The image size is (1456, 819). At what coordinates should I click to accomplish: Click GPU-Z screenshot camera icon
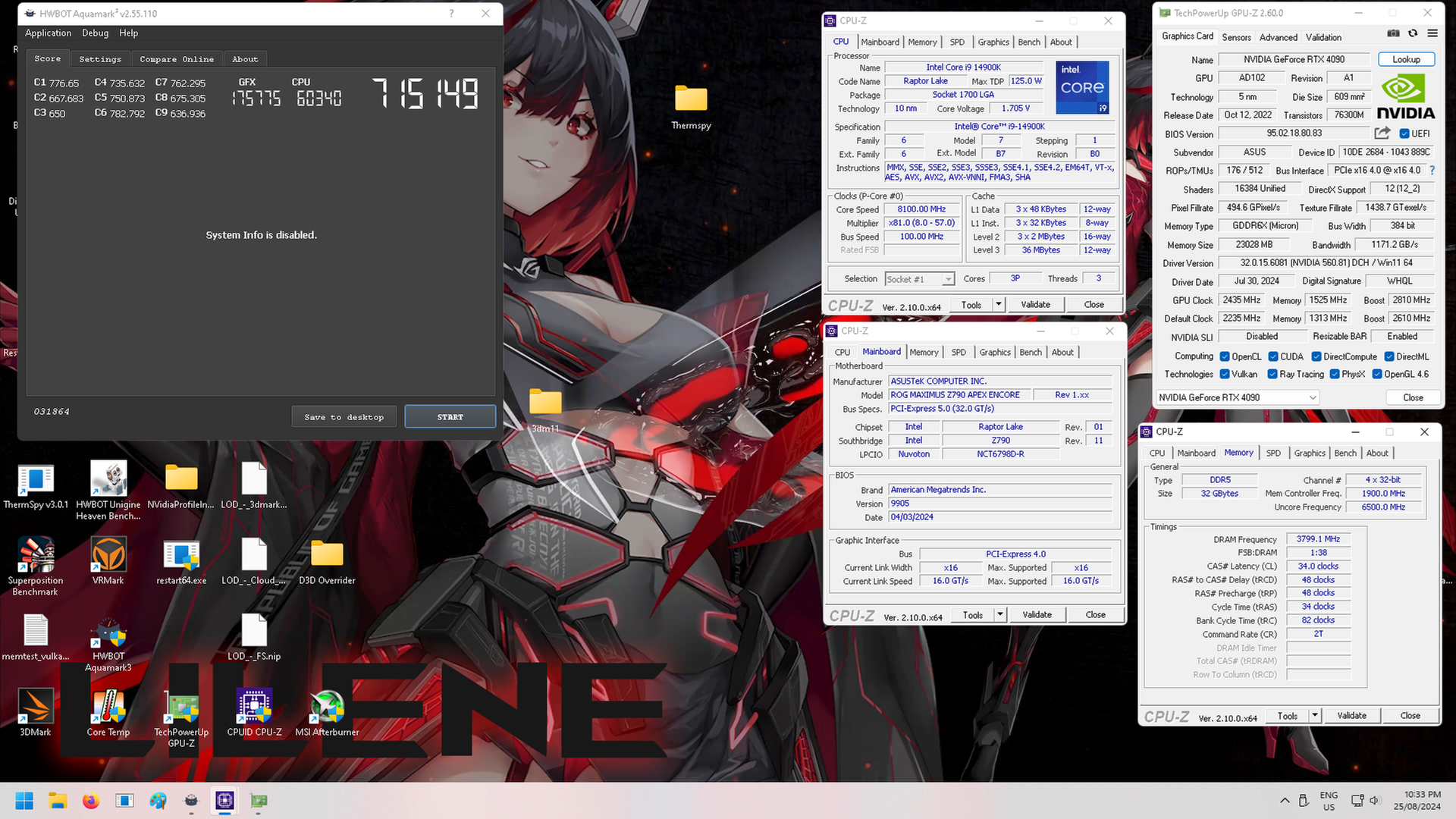coord(1393,33)
